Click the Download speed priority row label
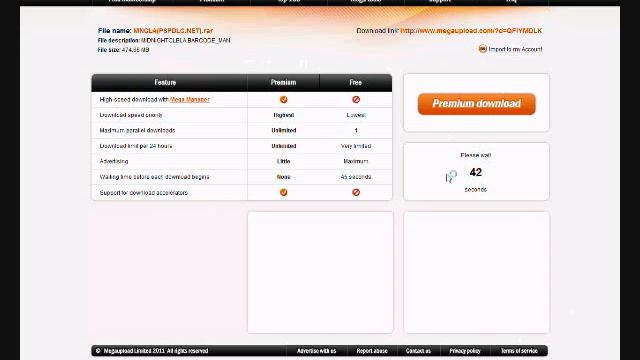Image resolution: width=640 pixels, height=360 pixels. click(x=131, y=115)
